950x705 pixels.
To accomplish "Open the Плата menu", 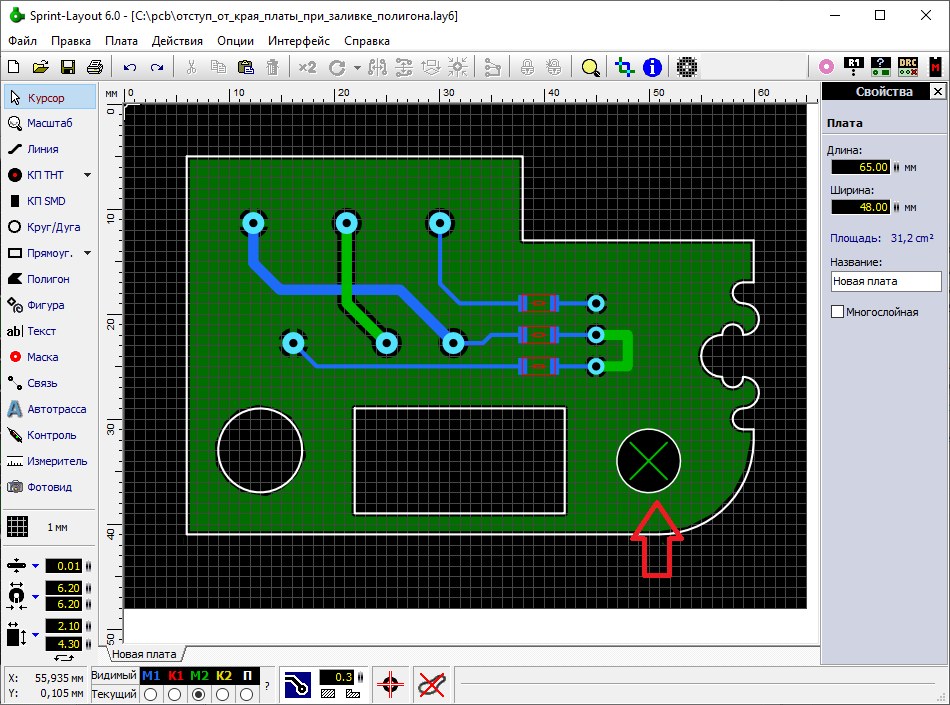I will click(121, 41).
